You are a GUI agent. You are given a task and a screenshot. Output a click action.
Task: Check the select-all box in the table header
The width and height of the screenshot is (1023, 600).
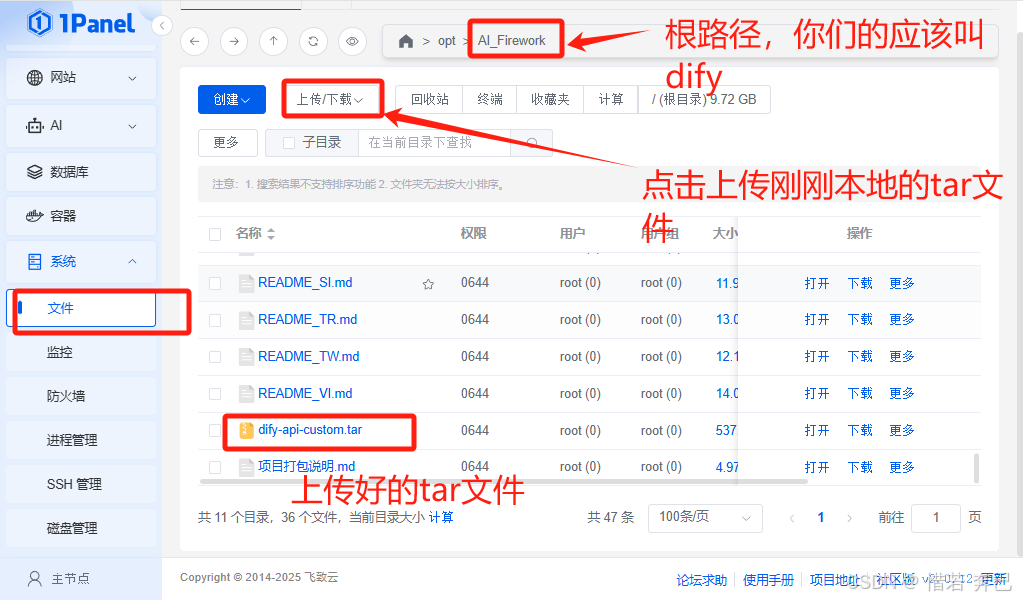click(214, 233)
